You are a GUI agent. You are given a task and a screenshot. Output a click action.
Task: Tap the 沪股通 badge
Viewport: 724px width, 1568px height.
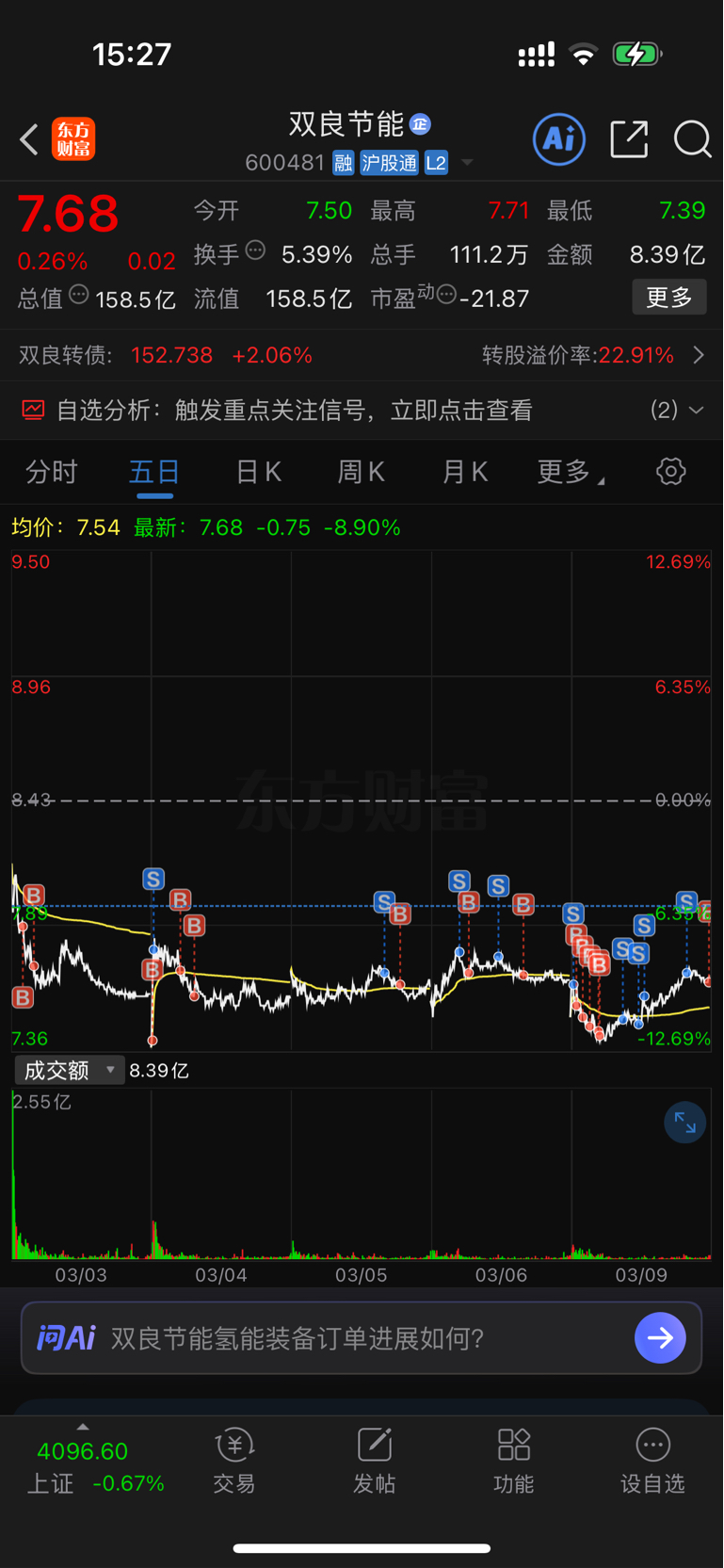(x=389, y=163)
